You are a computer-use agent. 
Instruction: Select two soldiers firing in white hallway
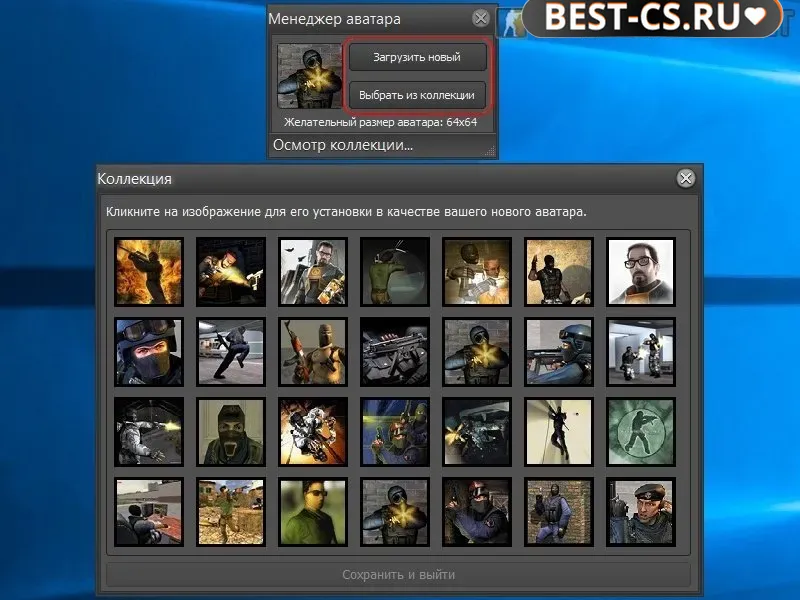641,352
